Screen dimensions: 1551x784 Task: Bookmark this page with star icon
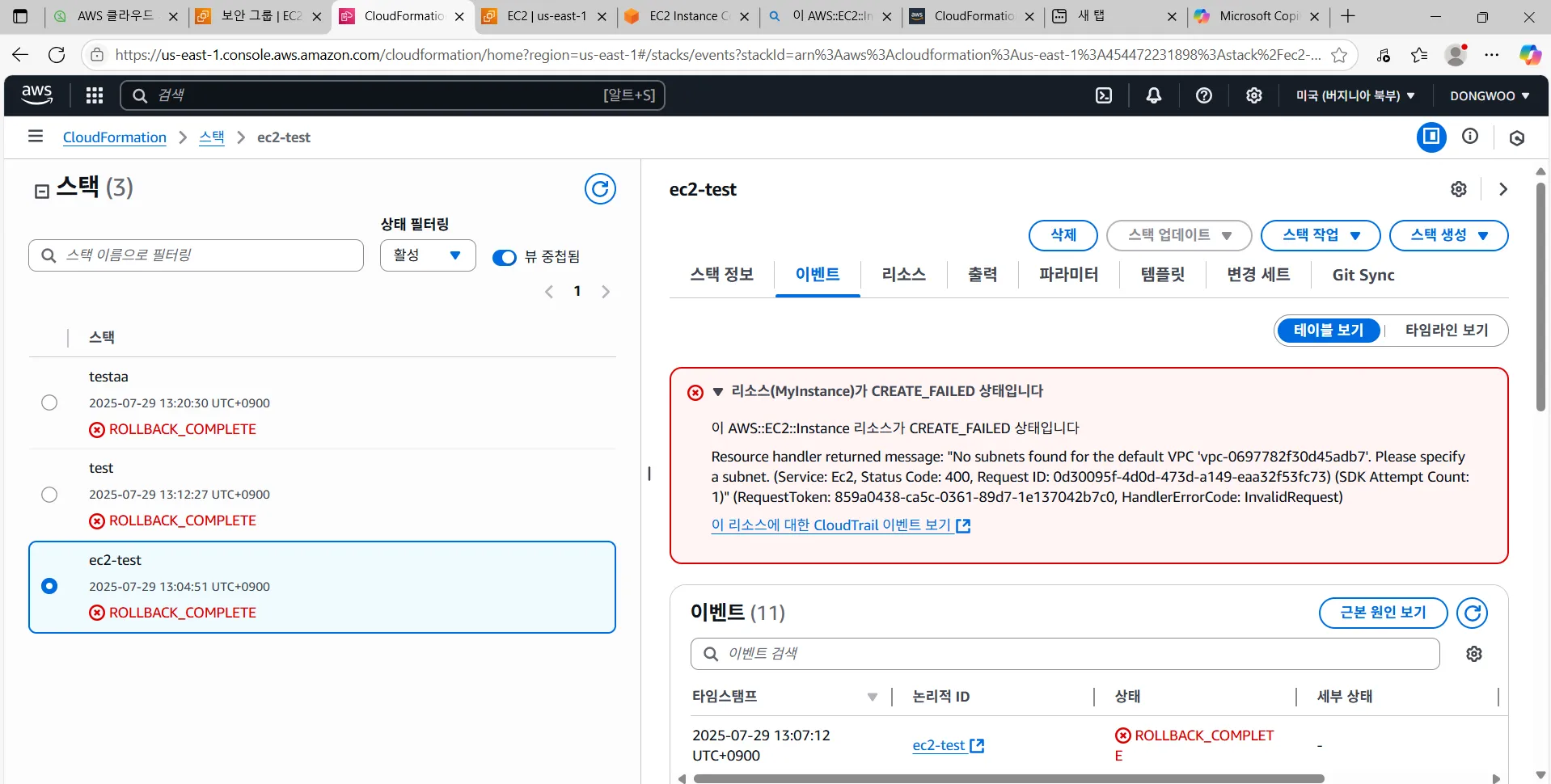[1339, 55]
